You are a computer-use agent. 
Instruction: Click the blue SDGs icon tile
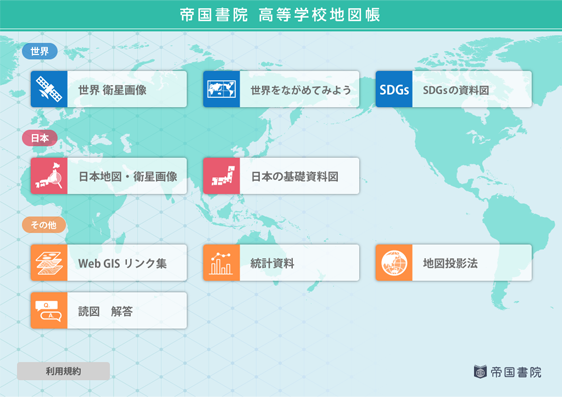(x=394, y=89)
